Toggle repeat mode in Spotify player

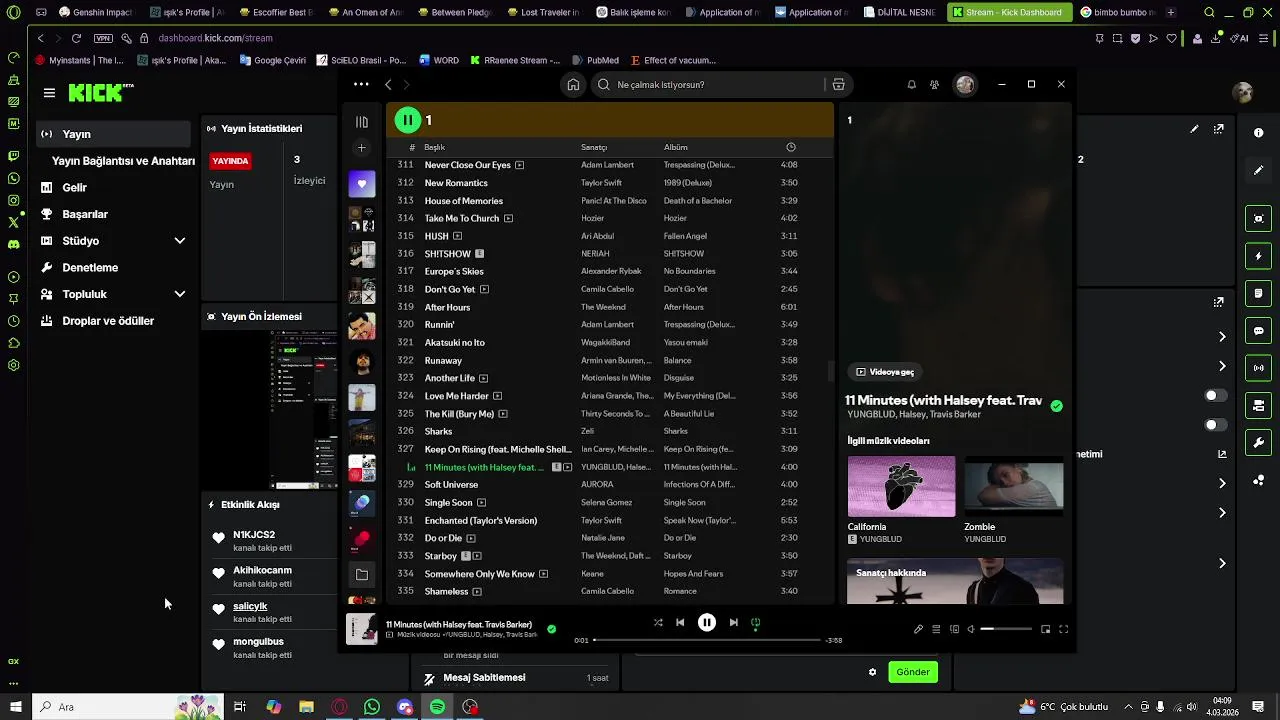[x=755, y=622]
